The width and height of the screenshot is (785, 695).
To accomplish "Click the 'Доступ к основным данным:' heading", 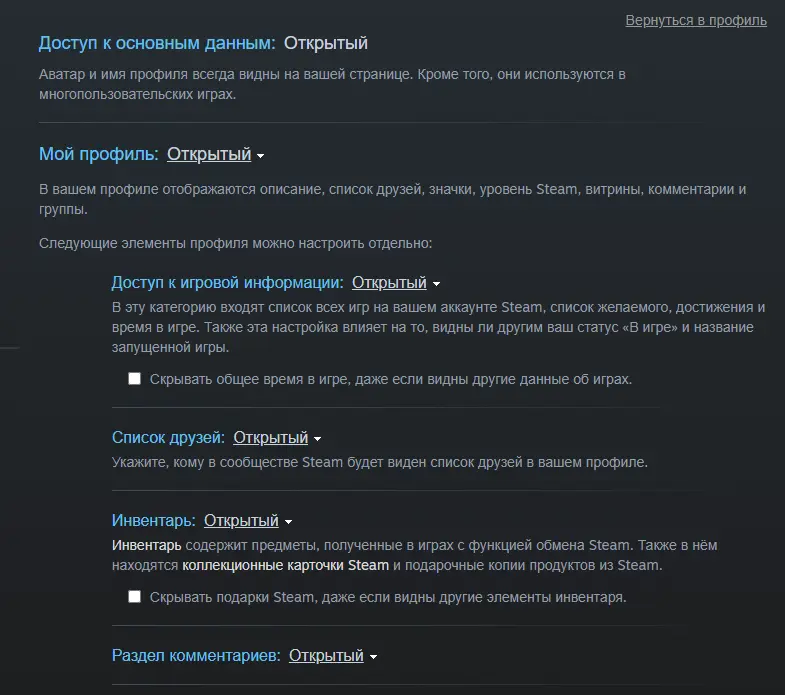I will click(x=157, y=43).
